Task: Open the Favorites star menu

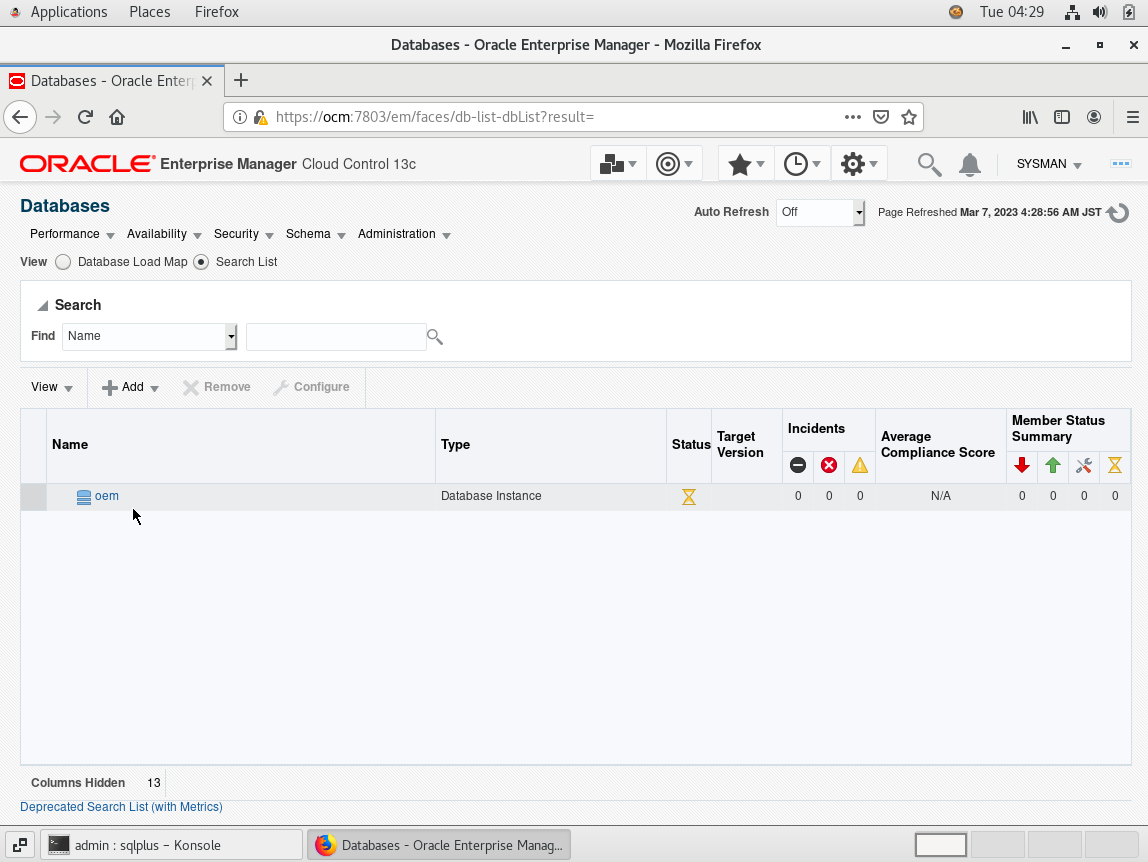Action: 746,164
